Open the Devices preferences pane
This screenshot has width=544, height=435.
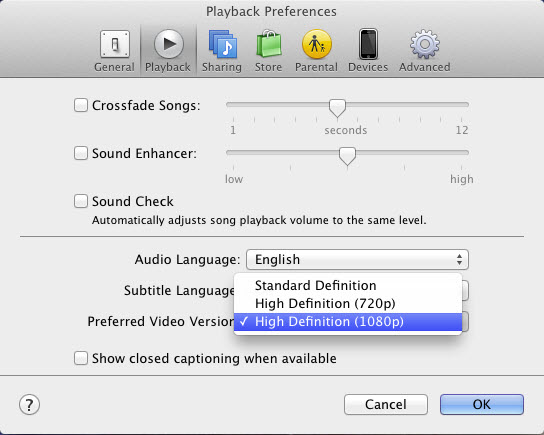368,51
